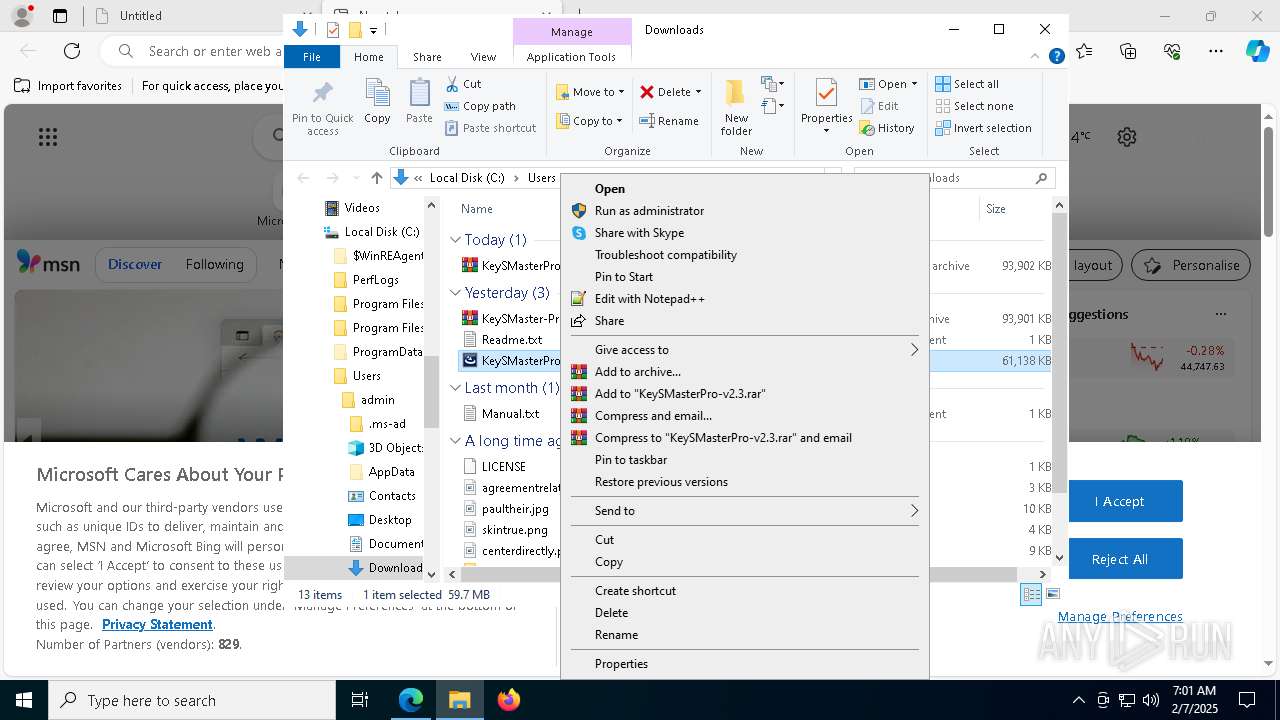Open the Privacy Statement link

(x=157, y=625)
